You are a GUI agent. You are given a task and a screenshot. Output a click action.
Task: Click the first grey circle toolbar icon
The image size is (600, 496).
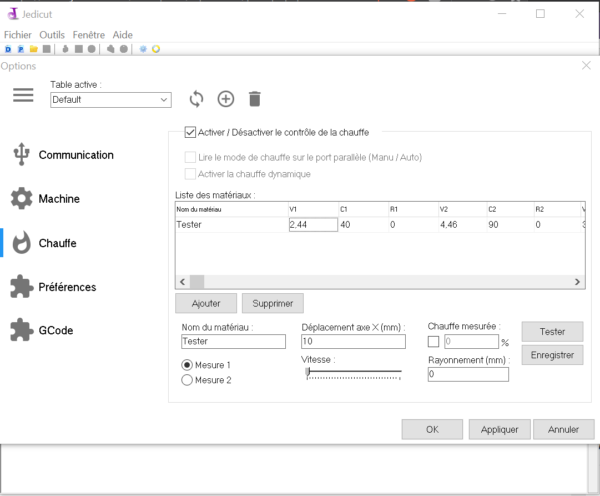[91, 49]
